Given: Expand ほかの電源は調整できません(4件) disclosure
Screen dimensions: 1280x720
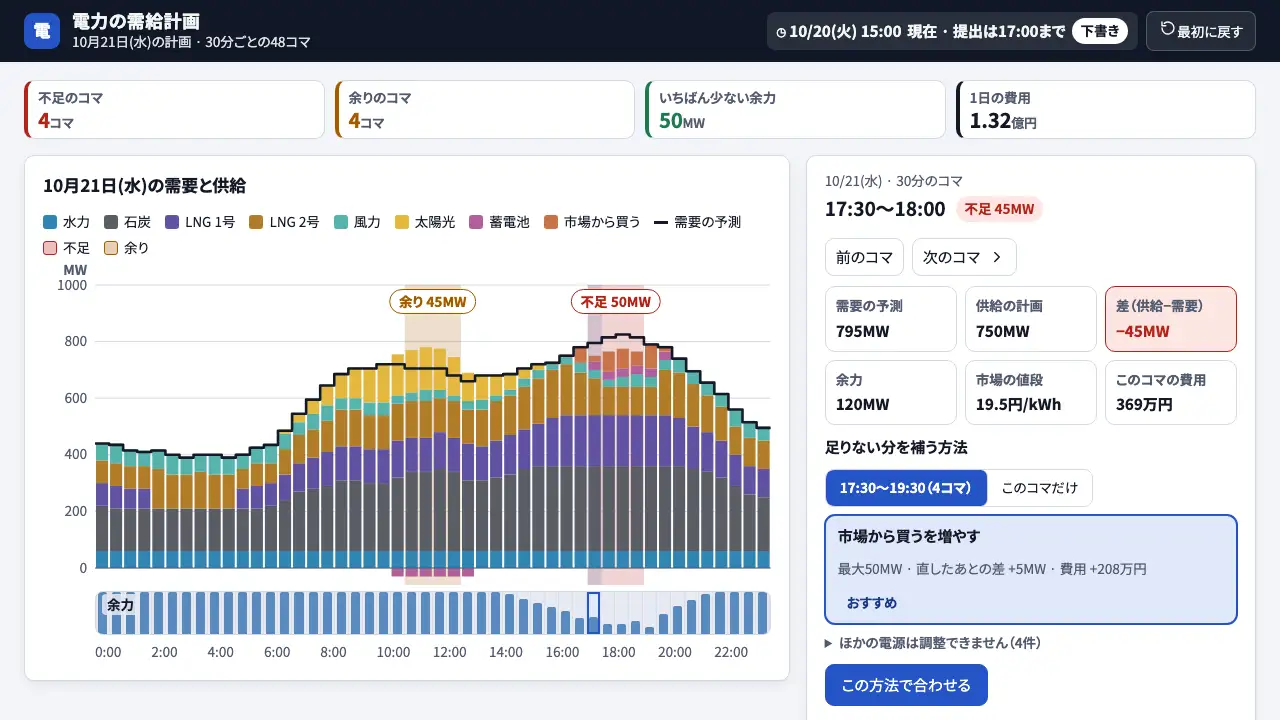Looking at the screenshot, I should coord(933,643).
